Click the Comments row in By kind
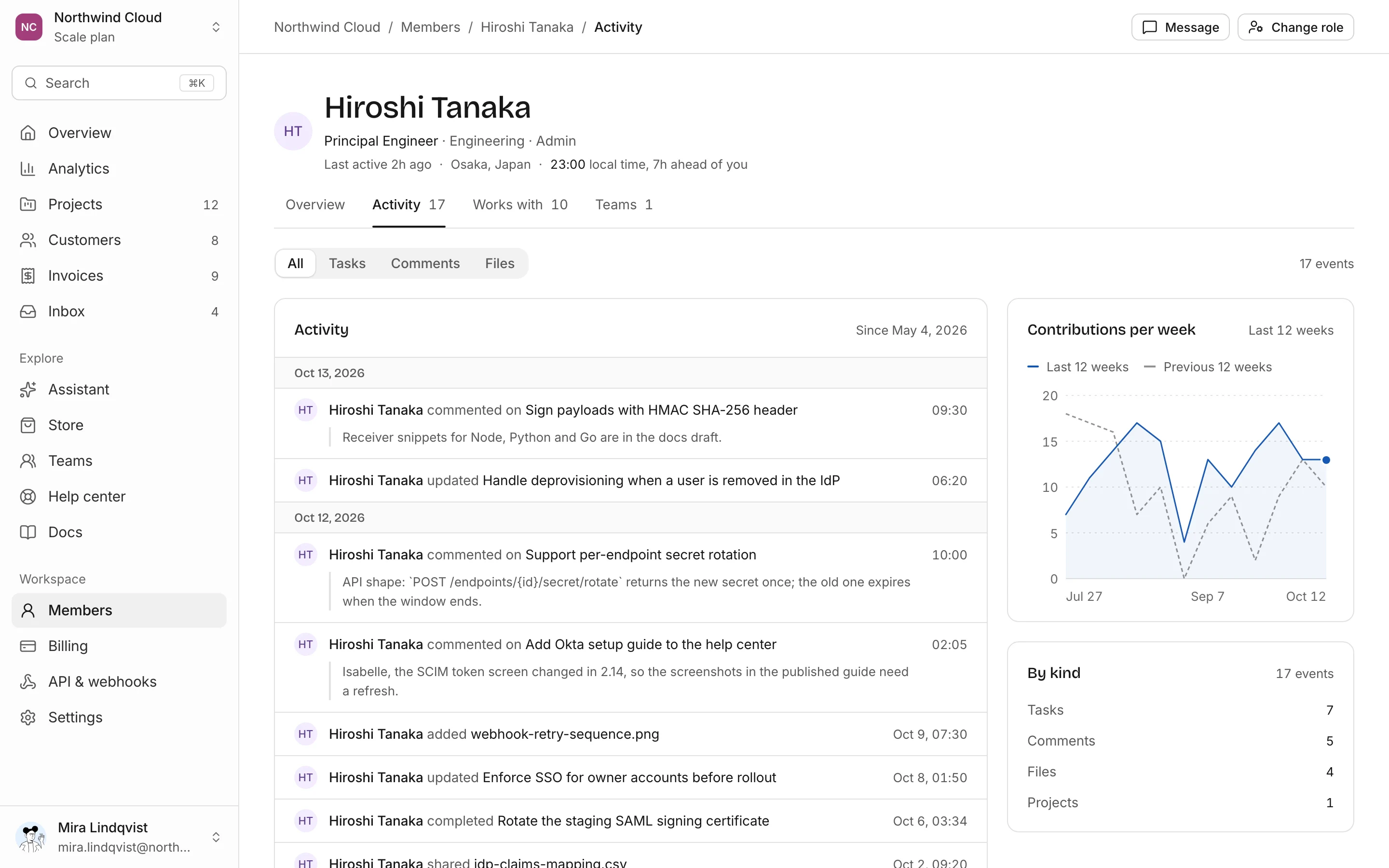 point(1180,741)
